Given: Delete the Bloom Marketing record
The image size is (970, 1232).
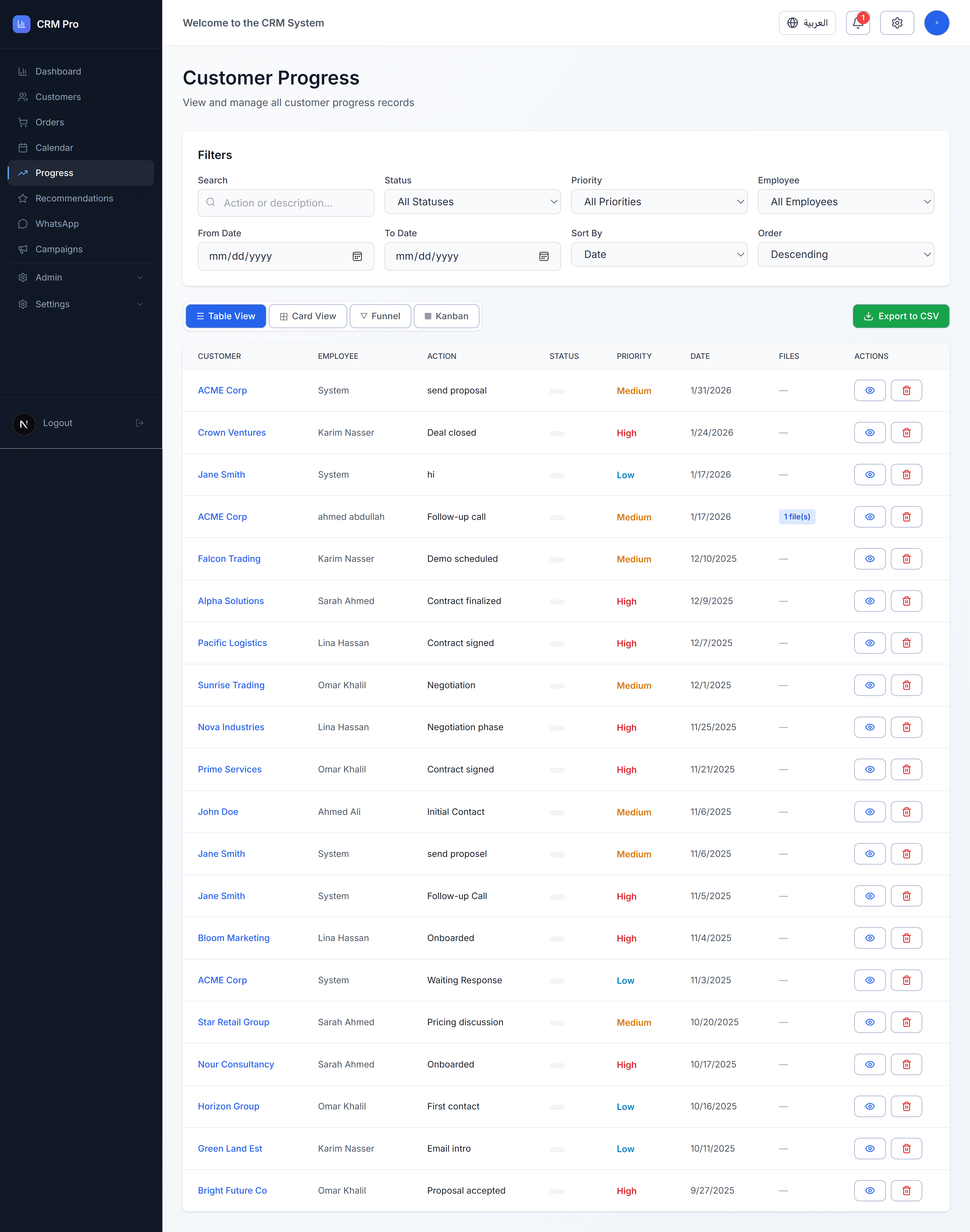Looking at the screenshot, I should [x=906, y=938].
